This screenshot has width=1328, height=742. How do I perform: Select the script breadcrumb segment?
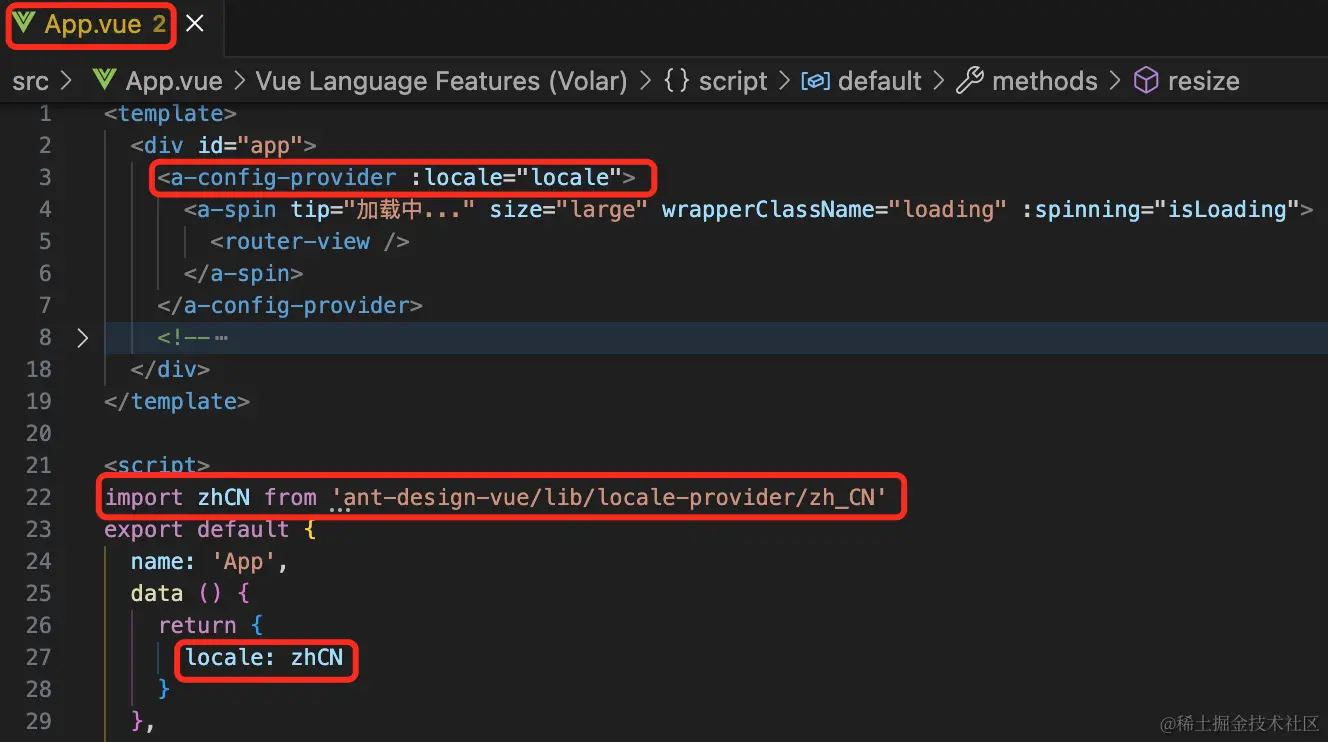[x=733, y=81]
